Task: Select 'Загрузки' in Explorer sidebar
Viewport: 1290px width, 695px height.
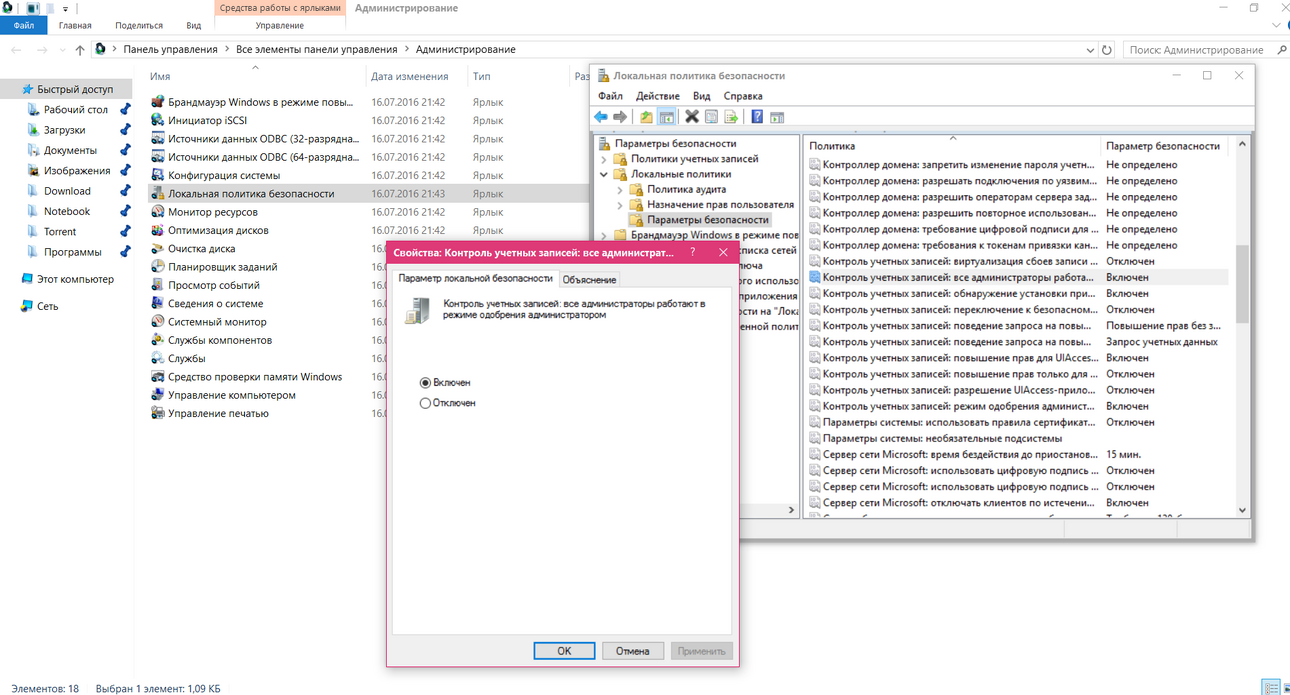Action: [64, 130]
